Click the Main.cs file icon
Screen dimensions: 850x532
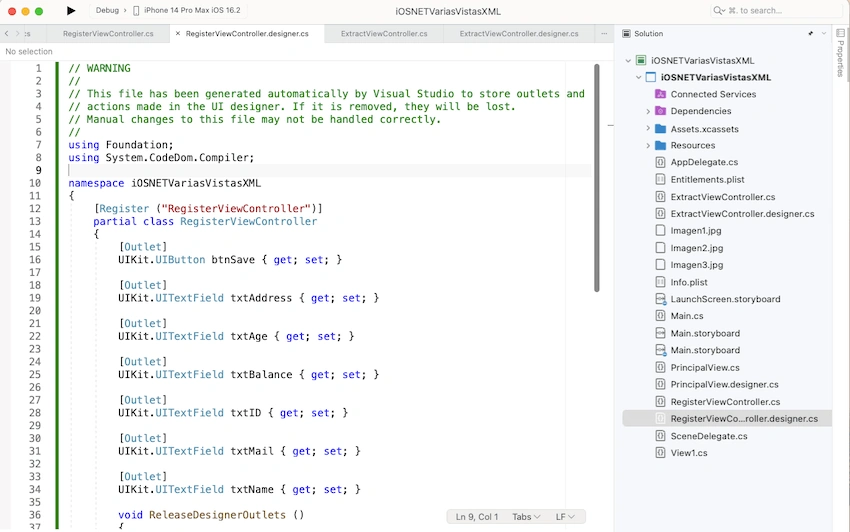[x=660, y=316]
